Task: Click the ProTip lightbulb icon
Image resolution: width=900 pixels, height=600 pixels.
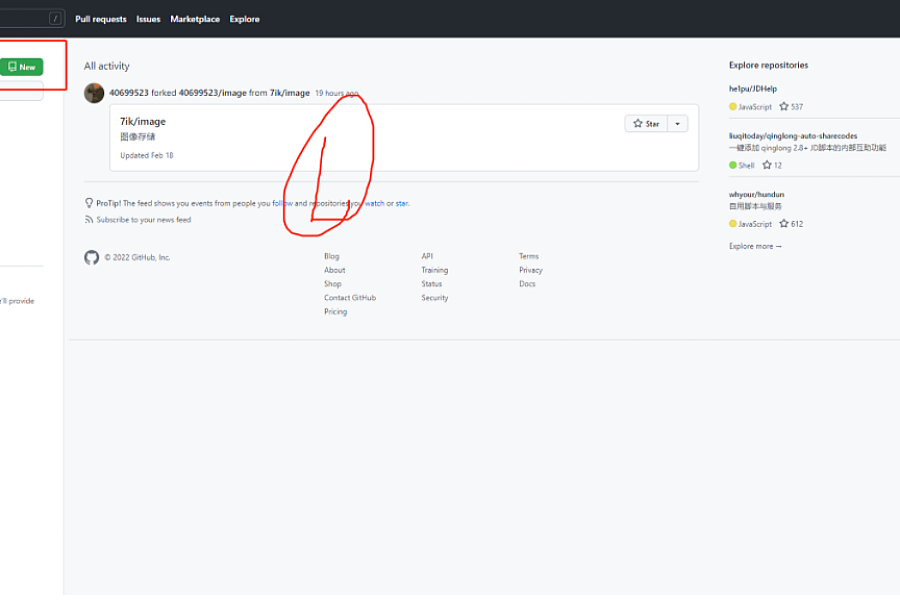Action: coord(89,203)
